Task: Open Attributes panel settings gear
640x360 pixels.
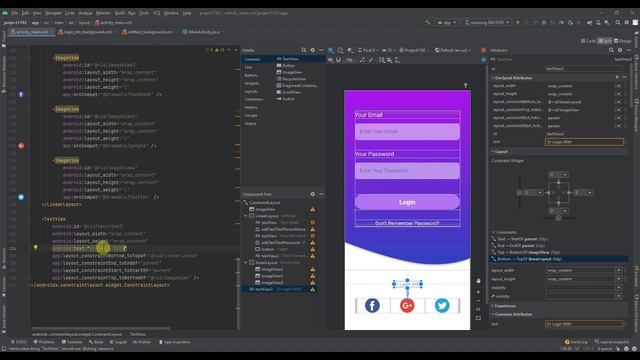Action: coord(620,50)
